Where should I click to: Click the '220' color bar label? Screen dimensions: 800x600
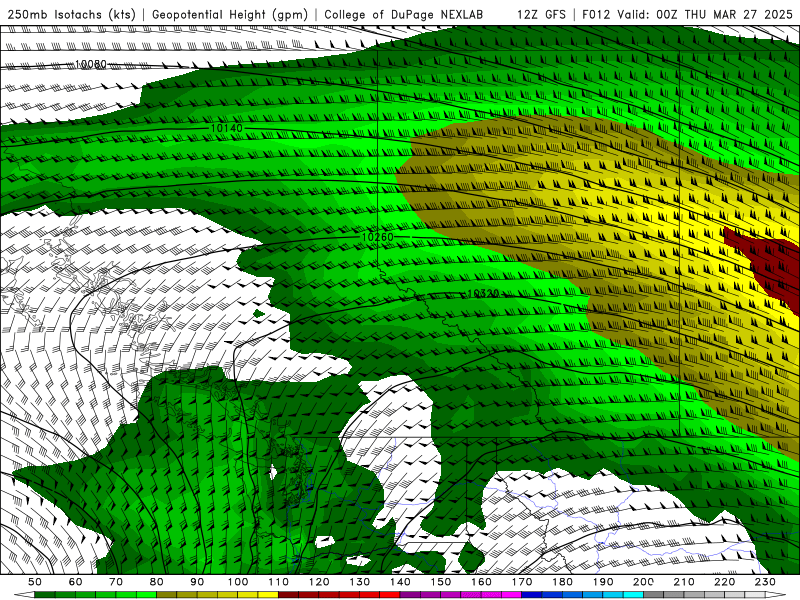pos(724,582)
